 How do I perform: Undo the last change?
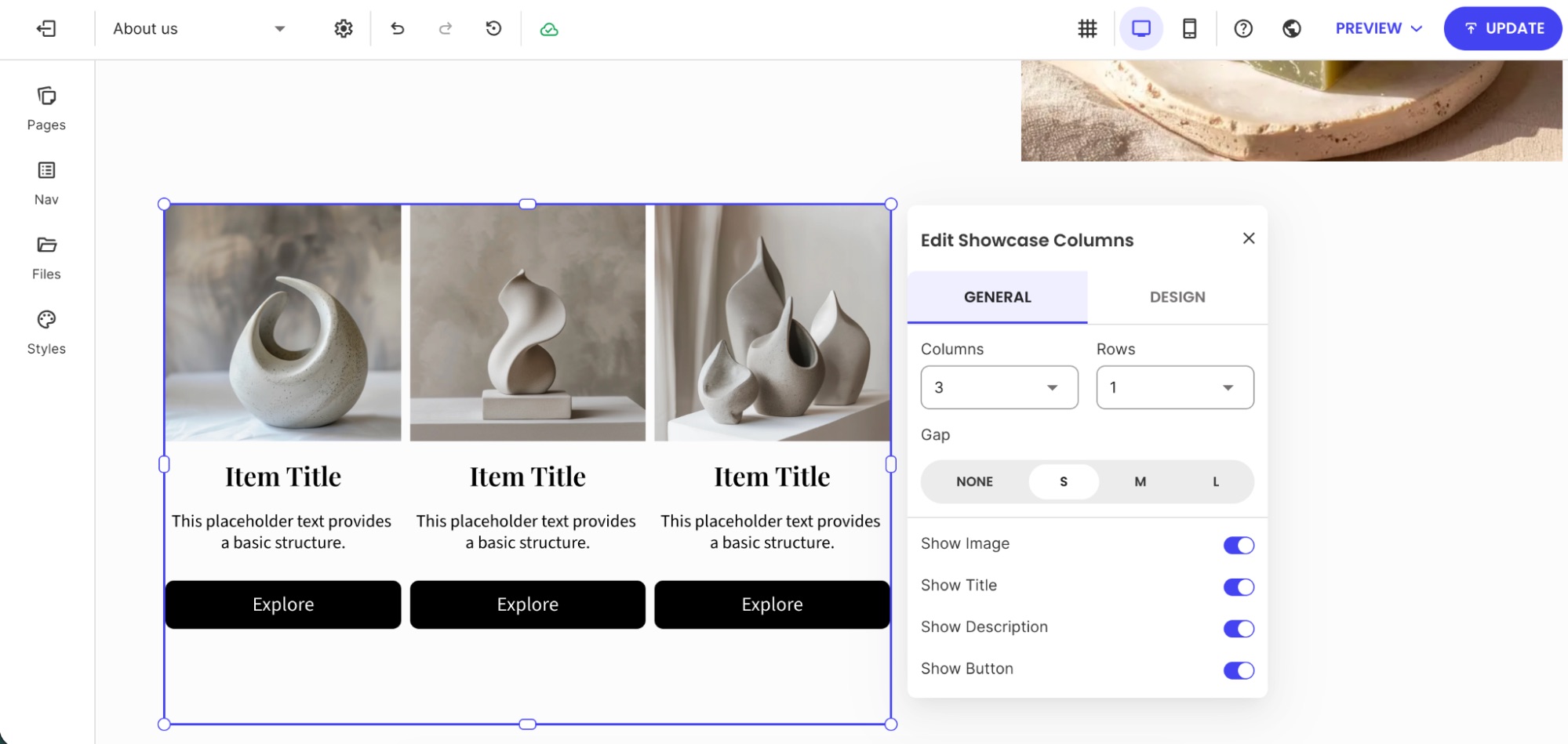tap(398, 29)
